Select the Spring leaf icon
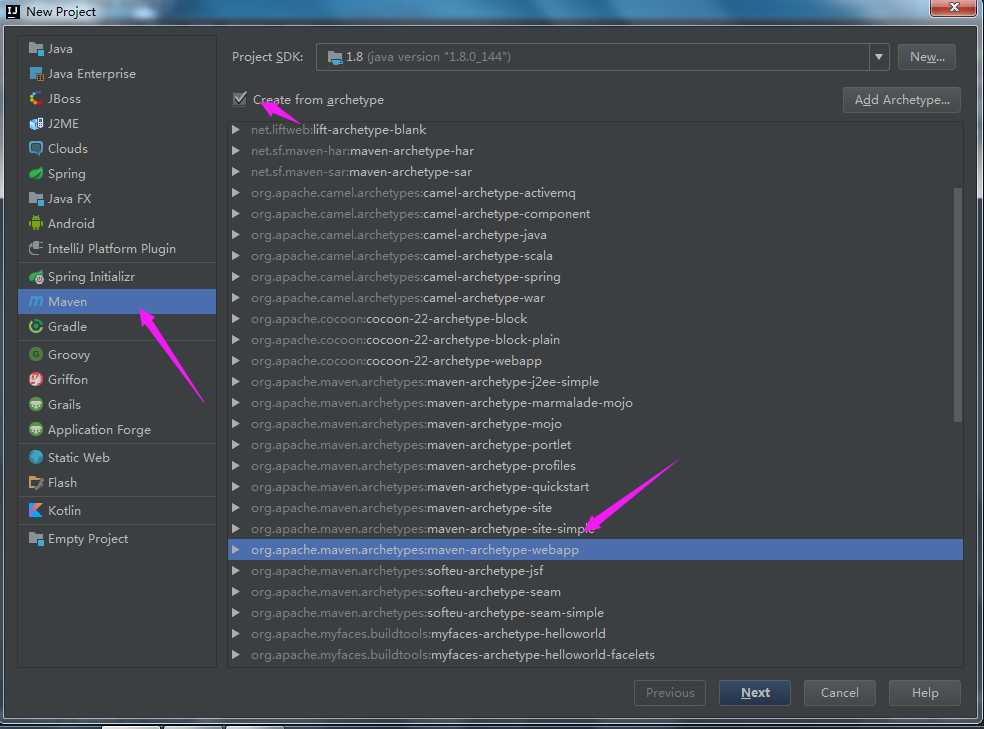 coord(36,174)
